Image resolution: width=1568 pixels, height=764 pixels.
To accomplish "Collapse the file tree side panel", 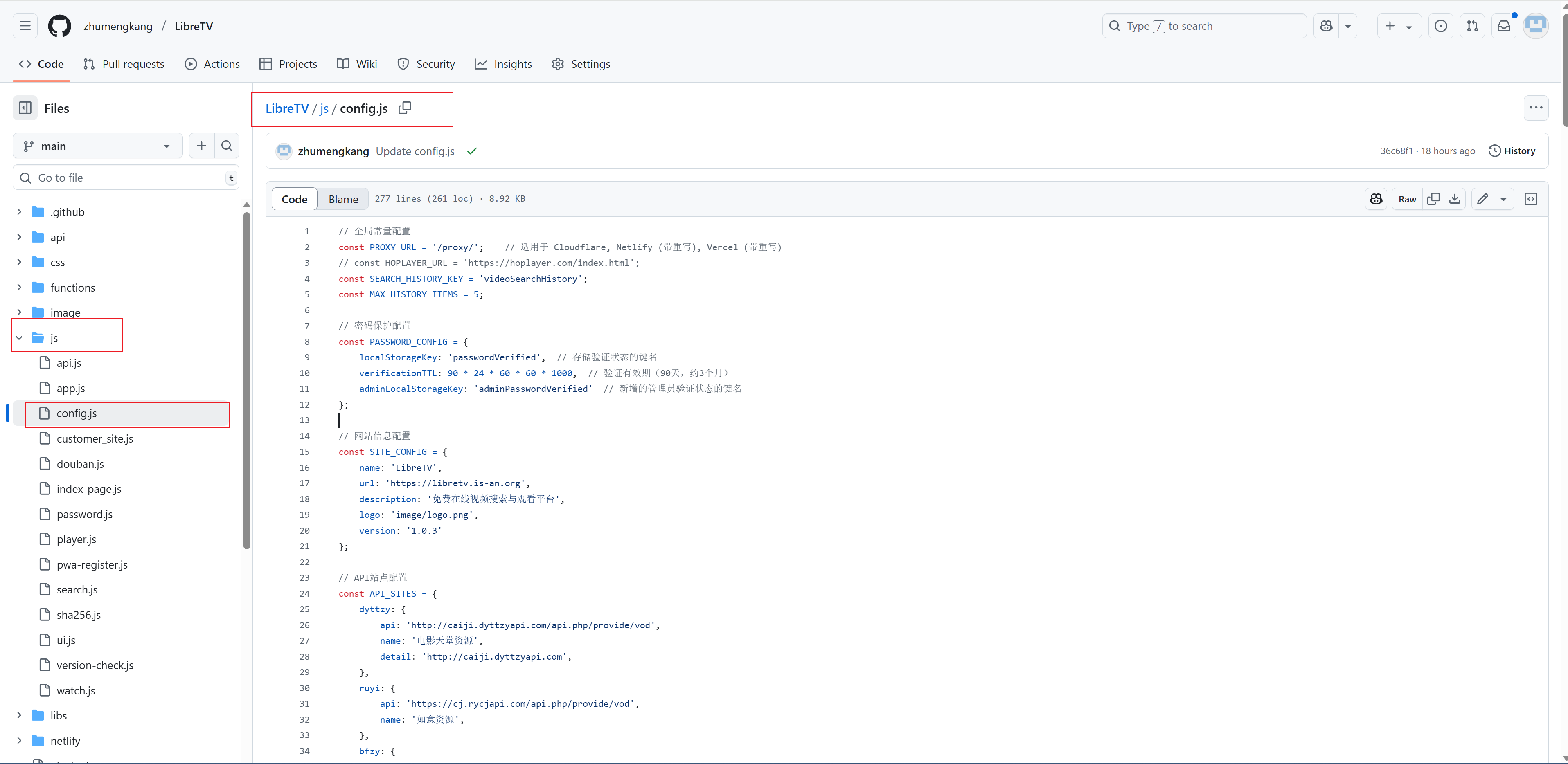I will point(25,108).
